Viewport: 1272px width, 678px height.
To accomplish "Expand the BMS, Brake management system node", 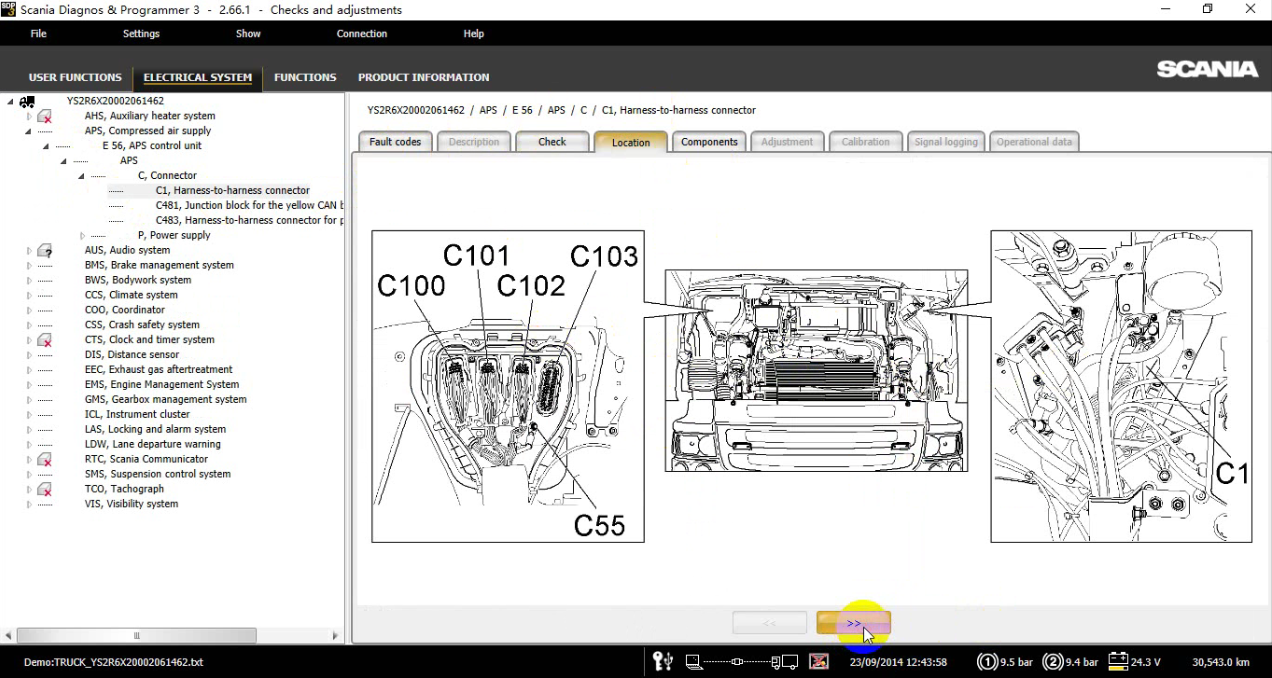I will click(29, 265).
